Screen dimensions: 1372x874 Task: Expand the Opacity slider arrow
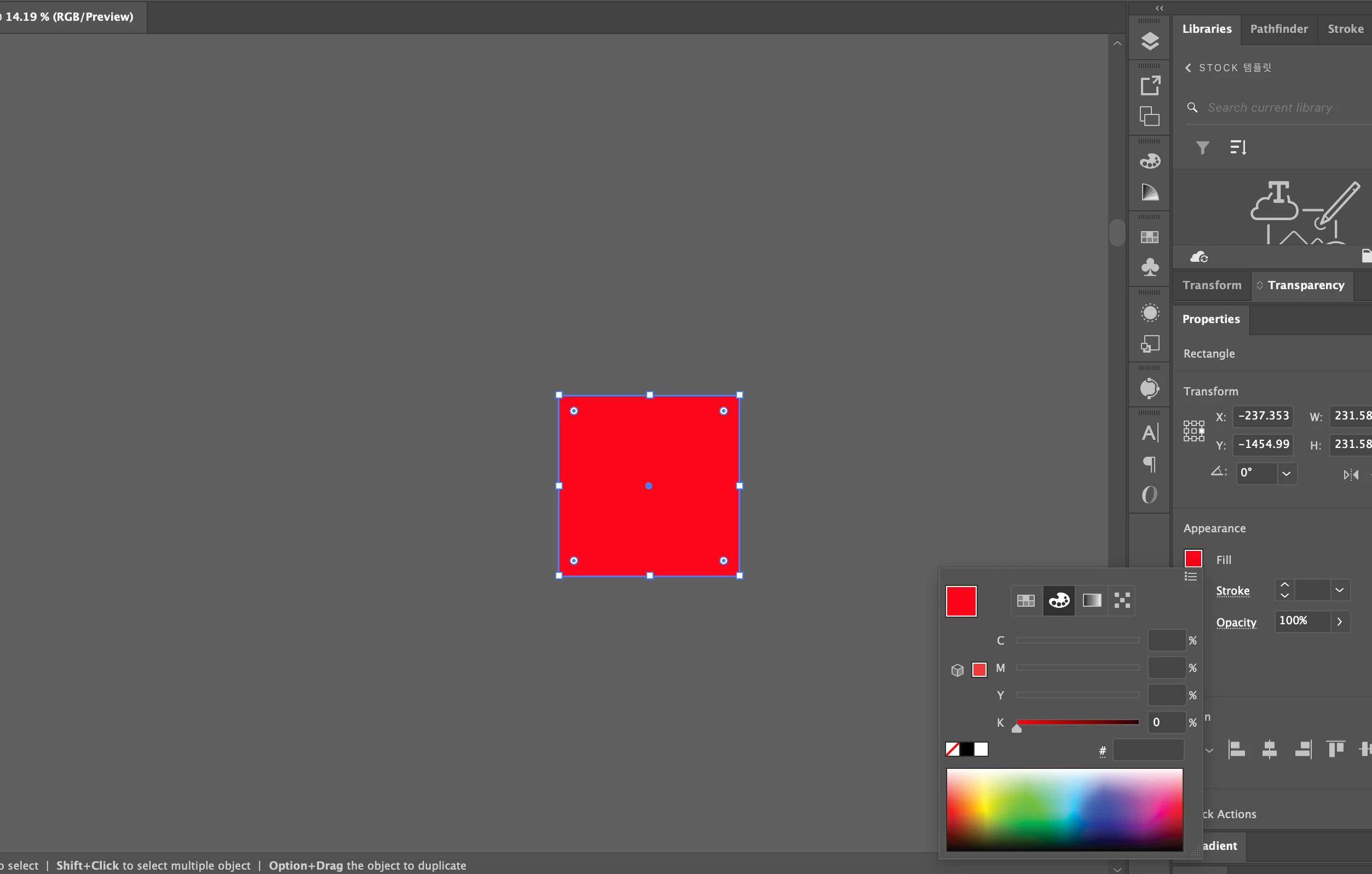1340,622
